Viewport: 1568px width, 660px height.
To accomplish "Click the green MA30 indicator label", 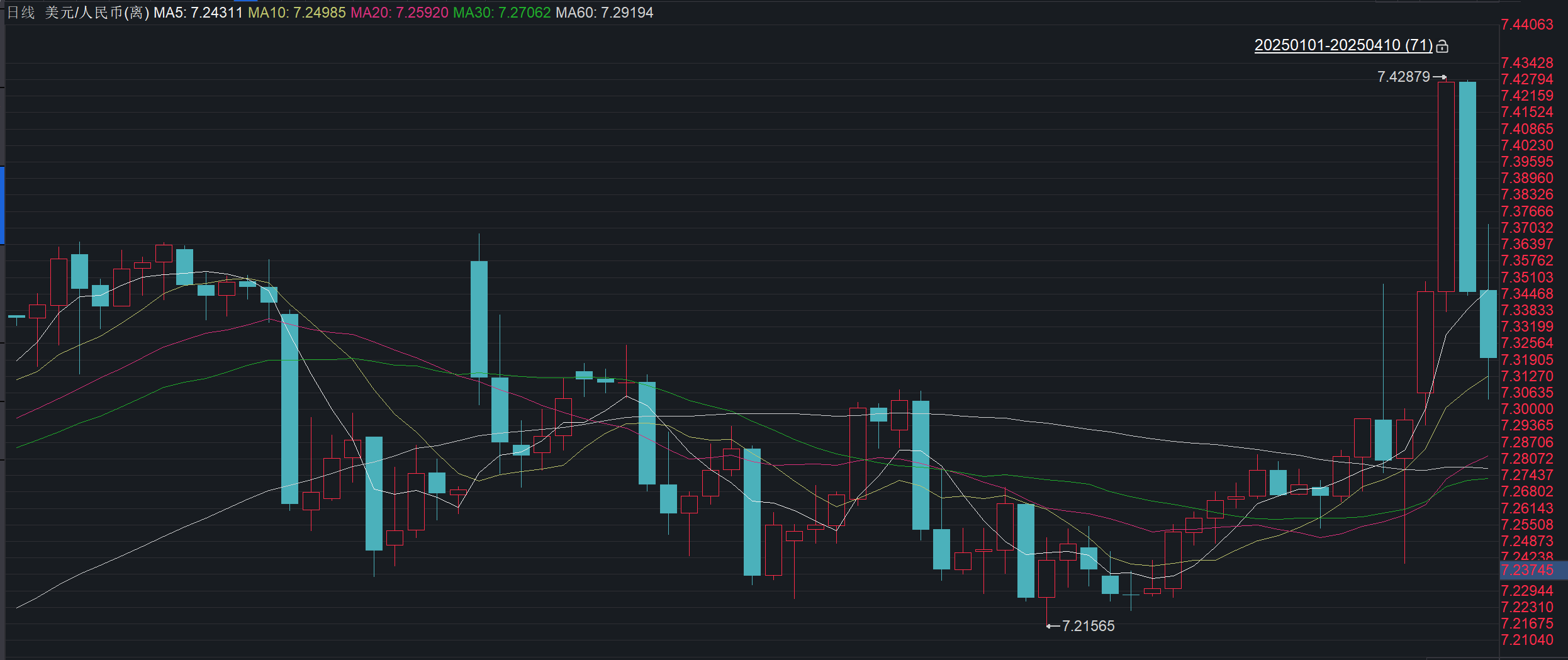I will pyautogui.click(x=501, y=13).
